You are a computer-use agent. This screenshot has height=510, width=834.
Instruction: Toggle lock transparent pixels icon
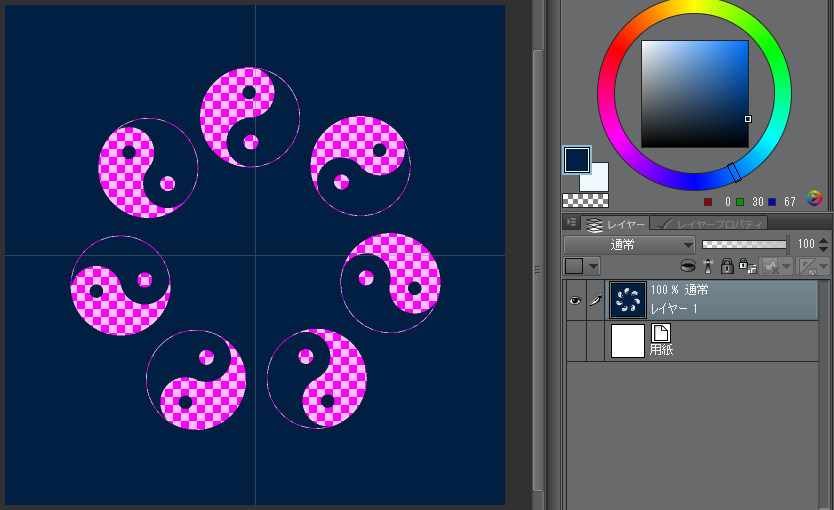[x=747, y=265]
